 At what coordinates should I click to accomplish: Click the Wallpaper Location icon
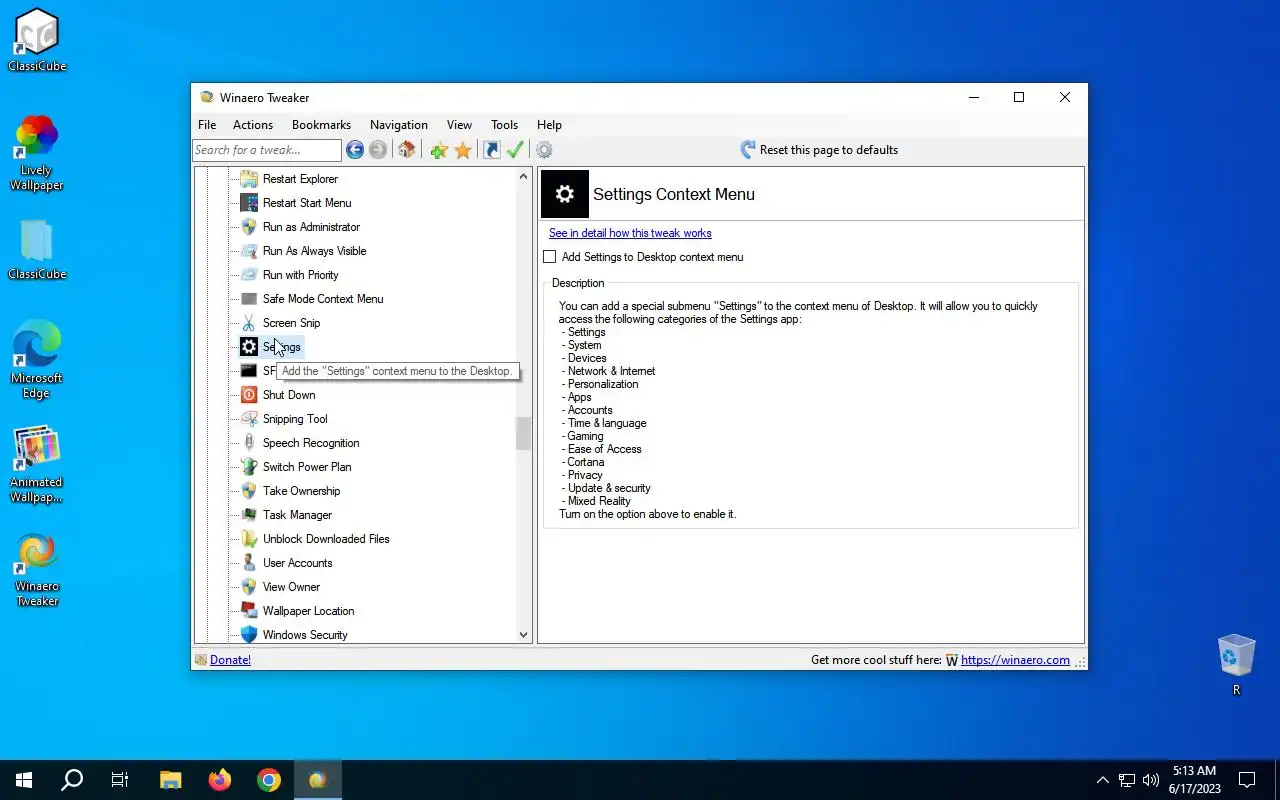coord(249,611)
